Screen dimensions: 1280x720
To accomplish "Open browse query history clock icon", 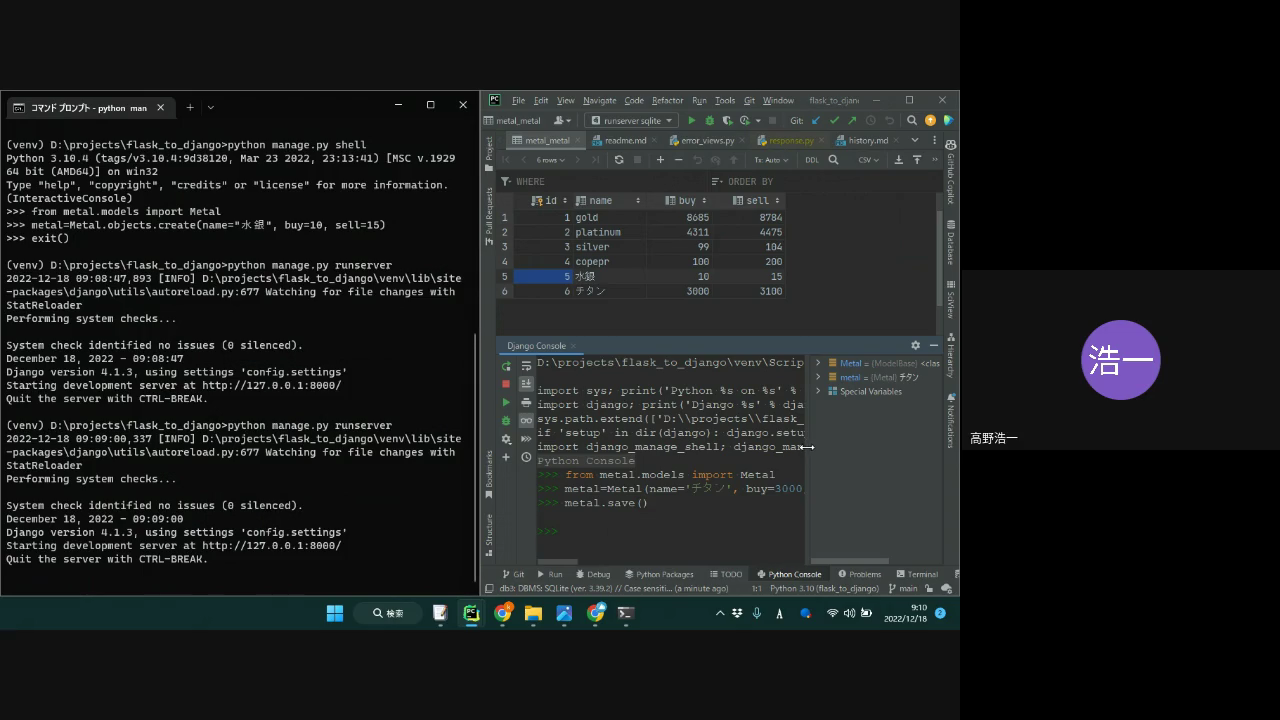I will pyautogui.click(x=526, y=457).
